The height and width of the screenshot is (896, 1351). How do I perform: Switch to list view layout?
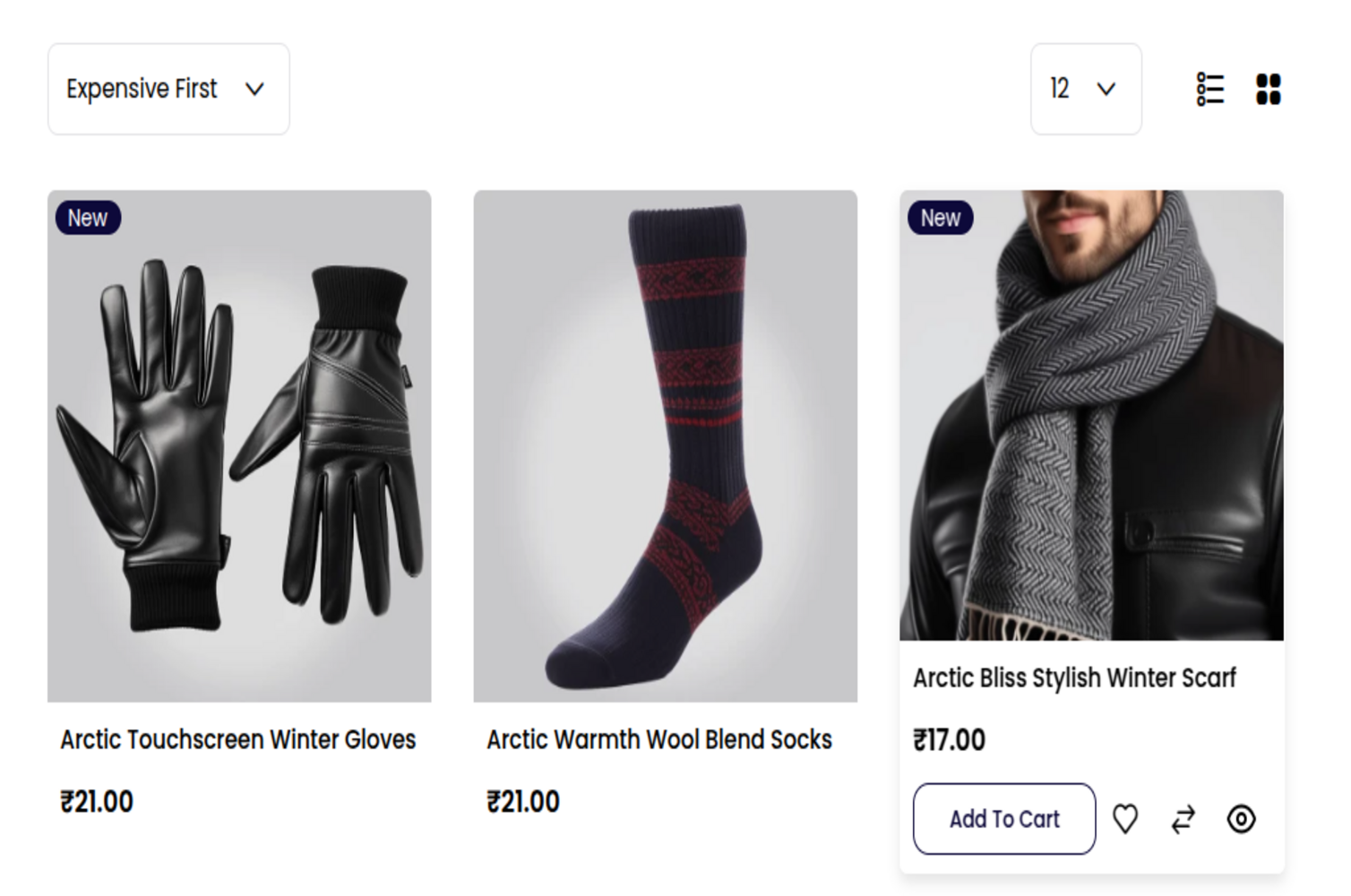(1209, 90)
